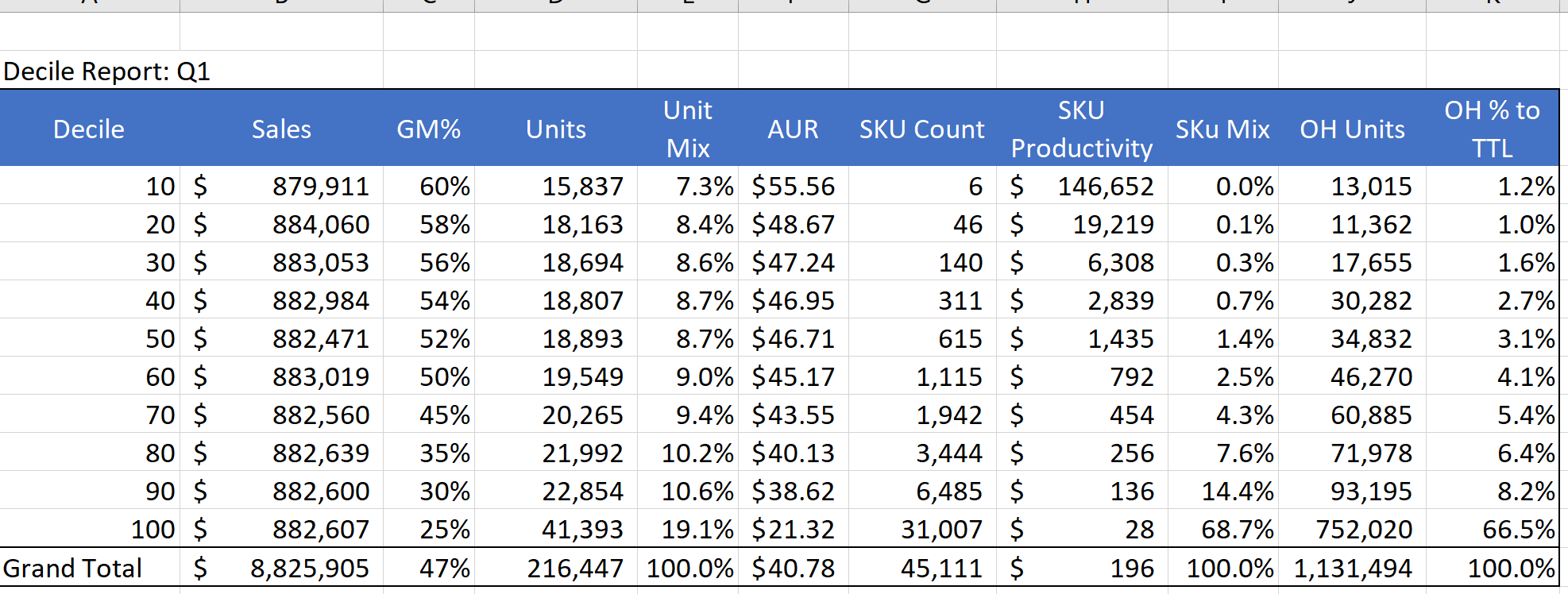
Task: Select OH units cell 752,020
Action: 1353,529
